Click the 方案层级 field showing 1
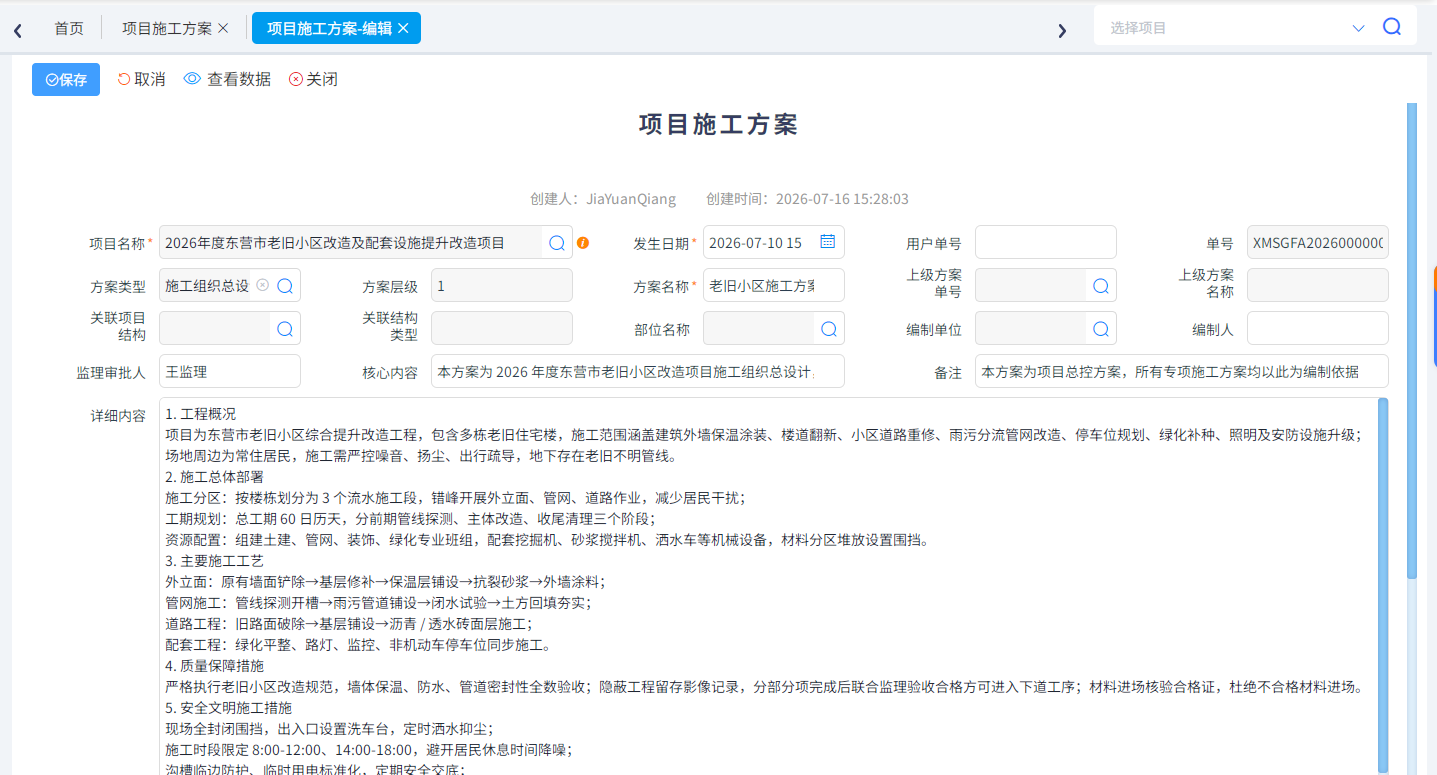Viewport: 1437px width, 775px height. point(501,285)
